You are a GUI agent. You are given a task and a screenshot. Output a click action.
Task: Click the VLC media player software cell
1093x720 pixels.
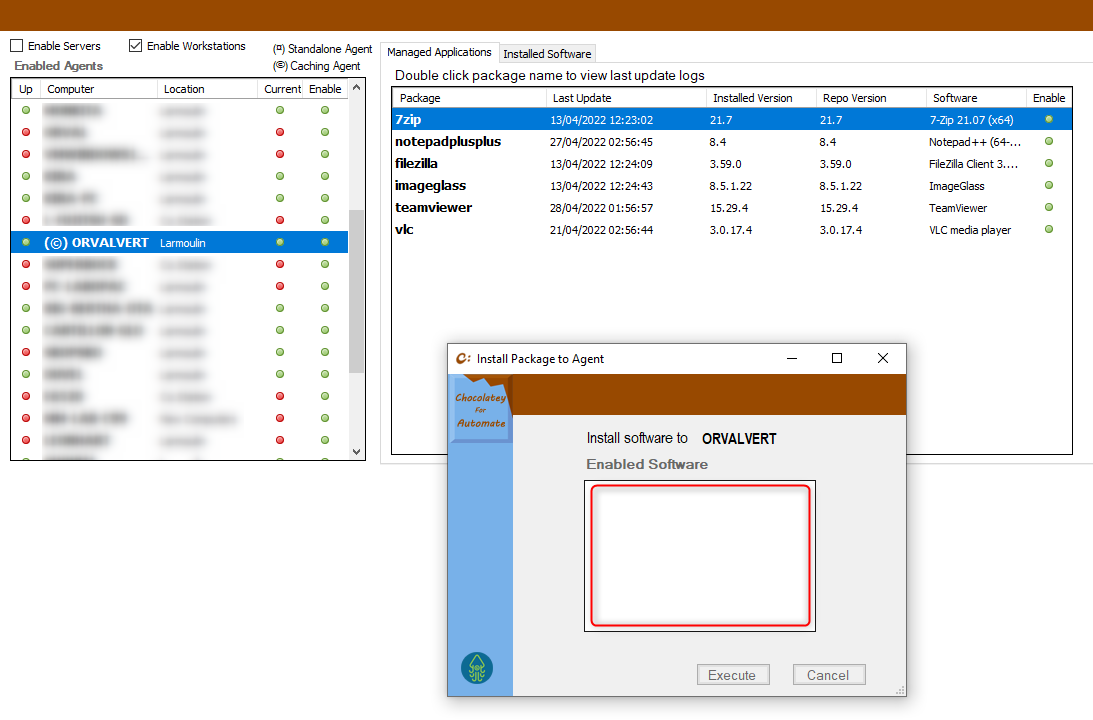tap(970, 230)
